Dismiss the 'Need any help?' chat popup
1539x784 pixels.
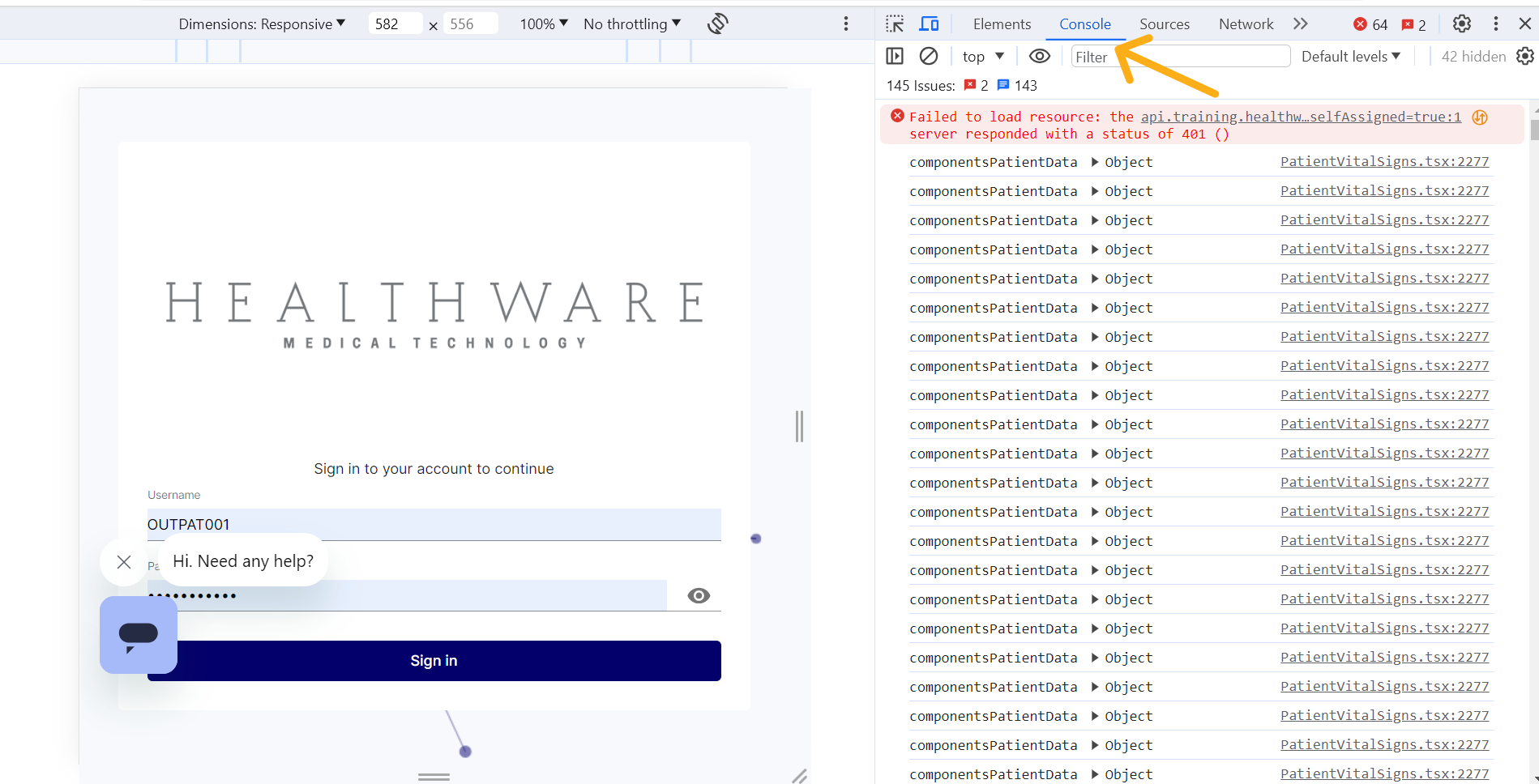[124, 562]
